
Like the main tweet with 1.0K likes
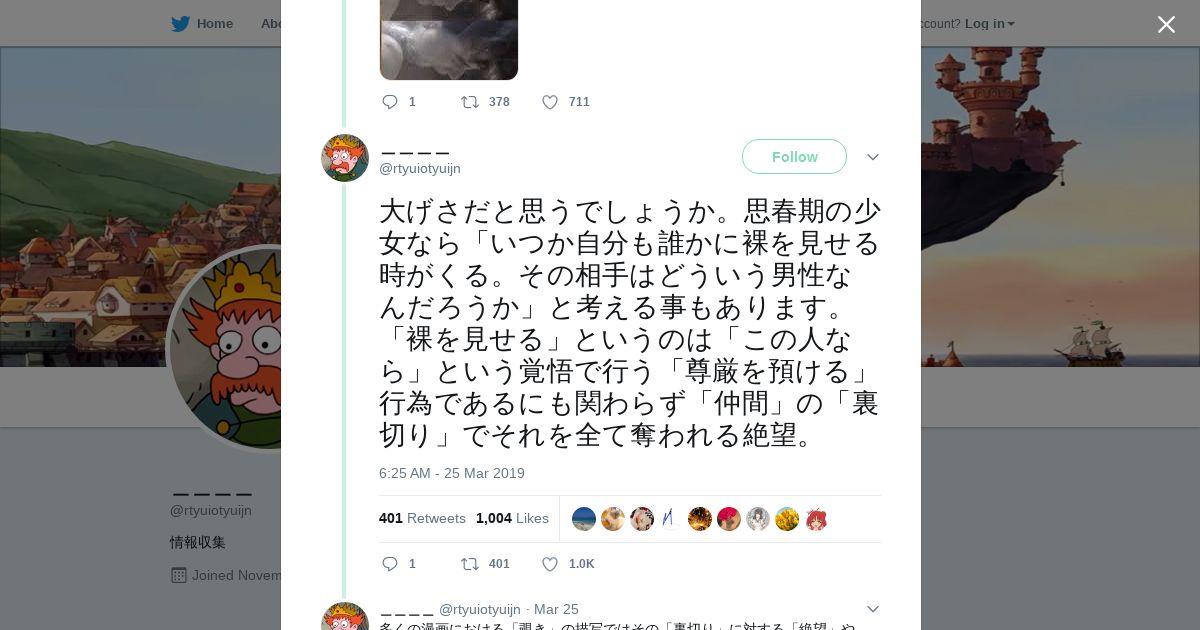tap(550, 564)
